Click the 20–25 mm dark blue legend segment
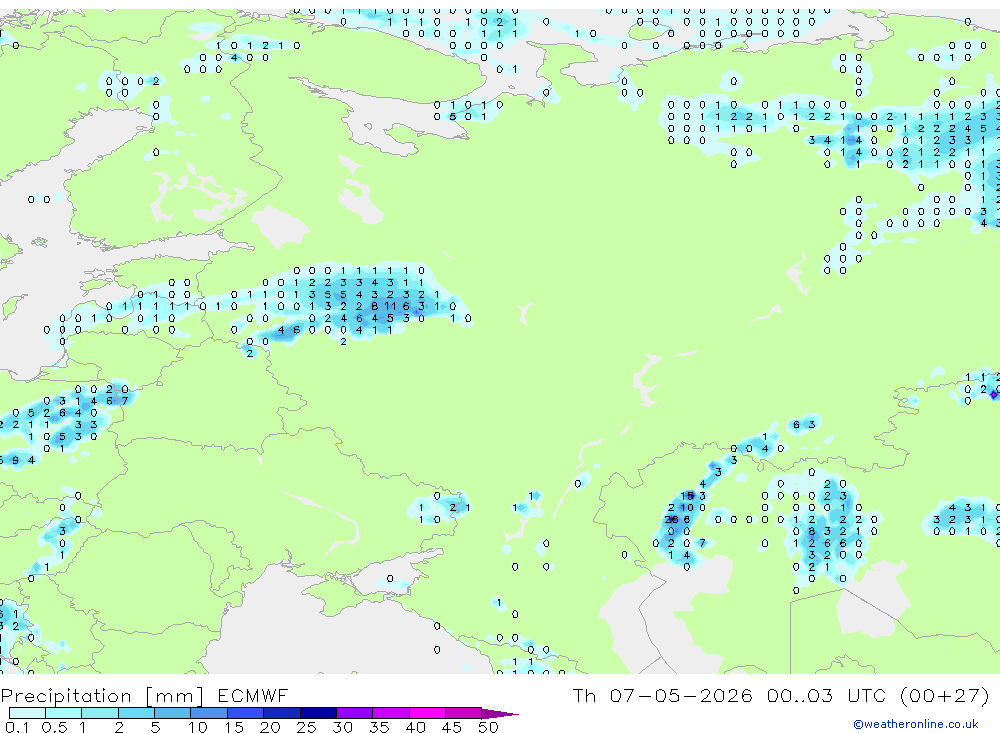This screenshot has height=733, width=1000. [281, 713]
